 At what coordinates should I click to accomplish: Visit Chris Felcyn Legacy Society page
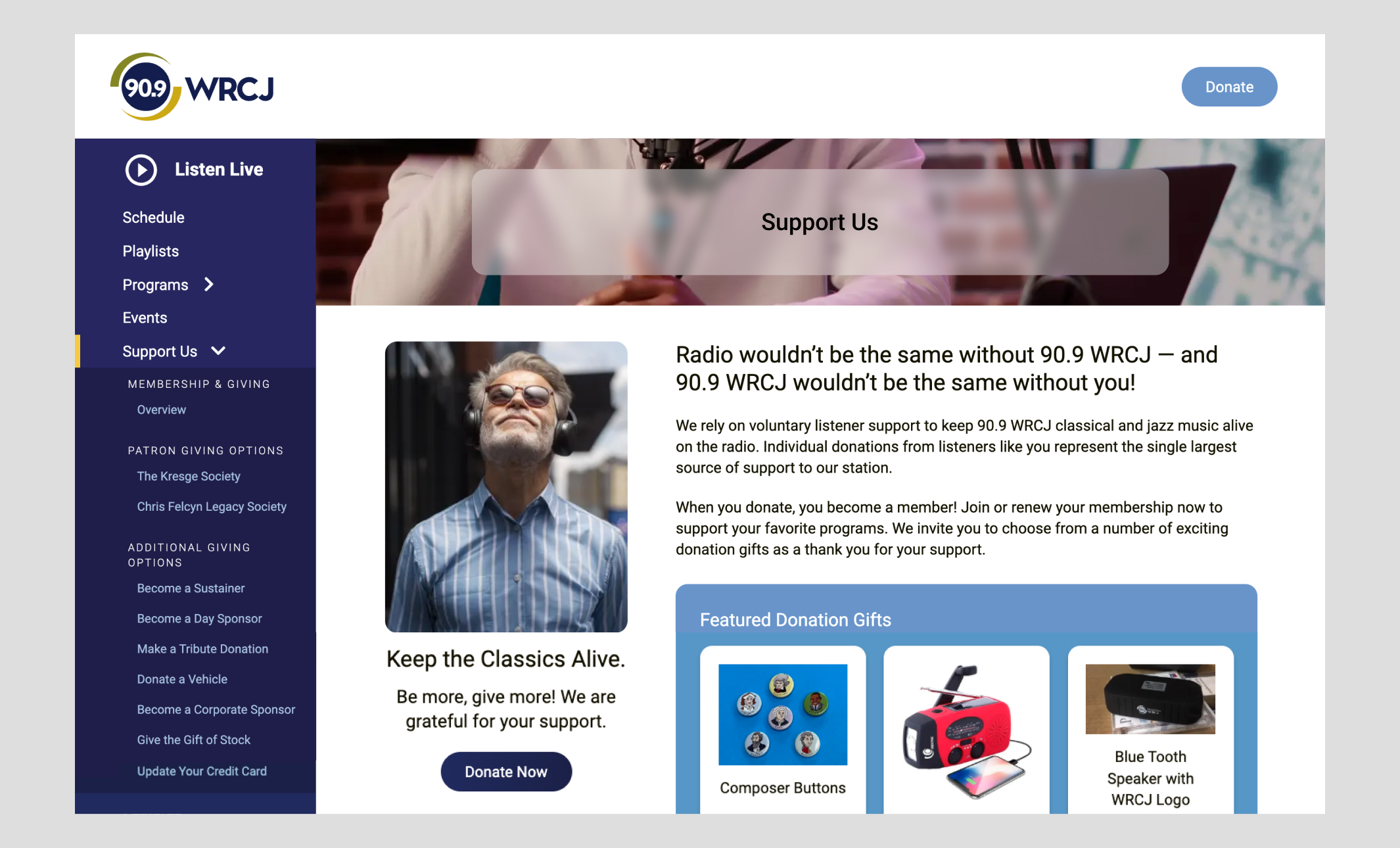point(212,507)
